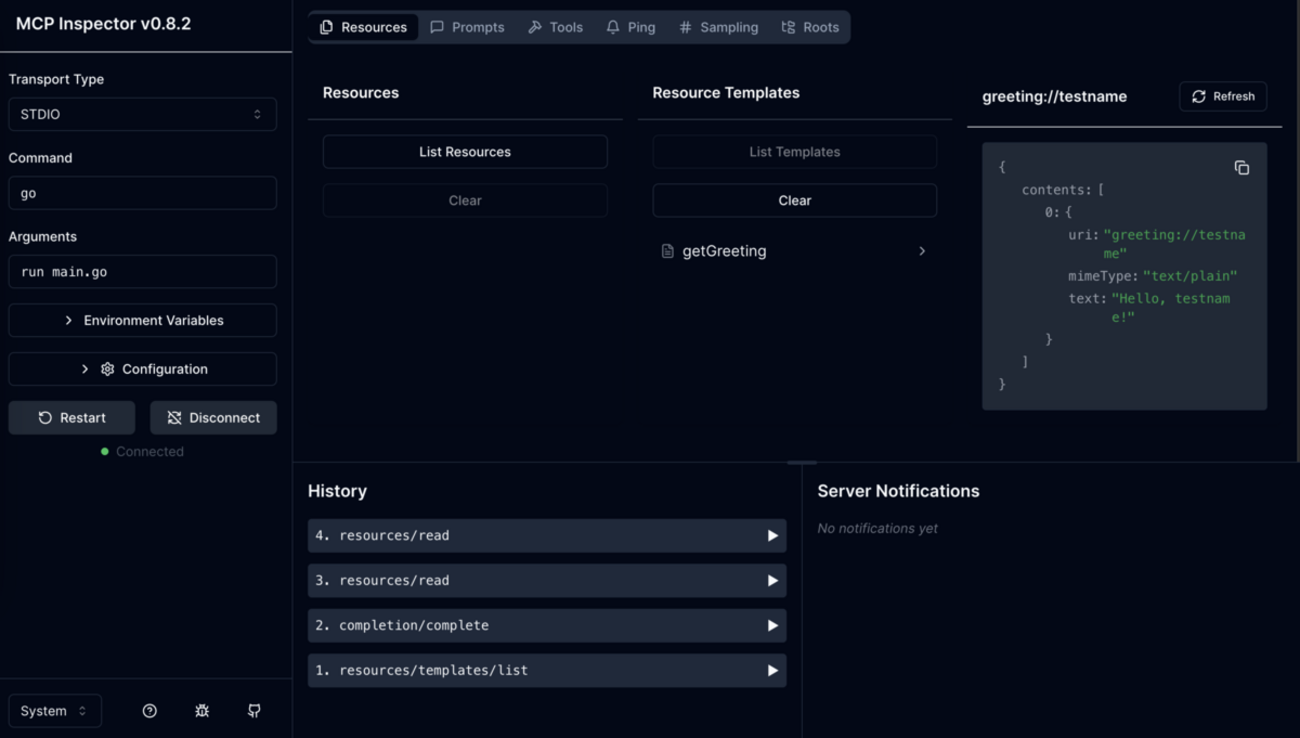Viewport: 1300px width, 738px height.
Task: Click Clear under Resource Templates
Action: 795,201
